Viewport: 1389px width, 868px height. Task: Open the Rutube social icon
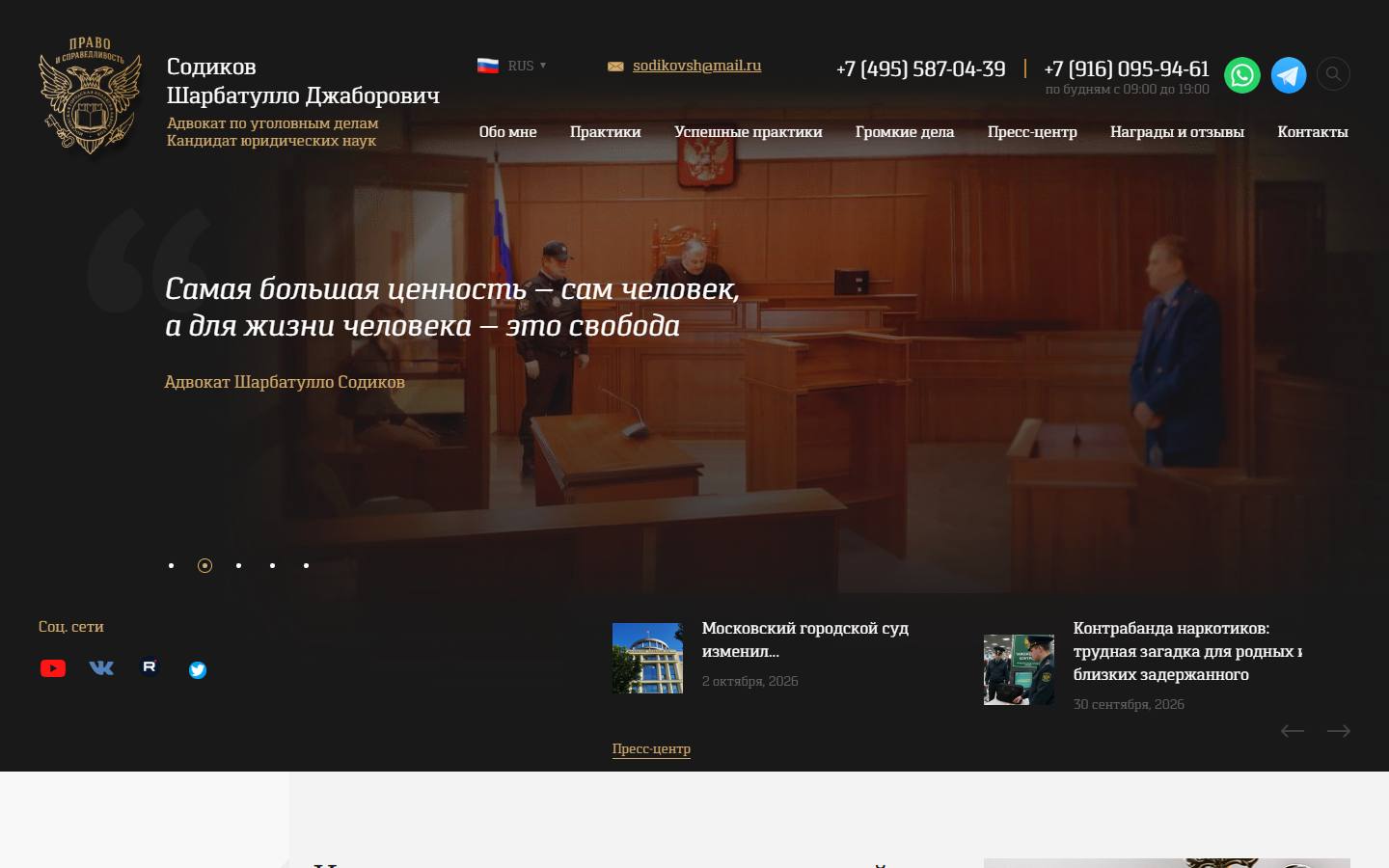click(150, 666)
